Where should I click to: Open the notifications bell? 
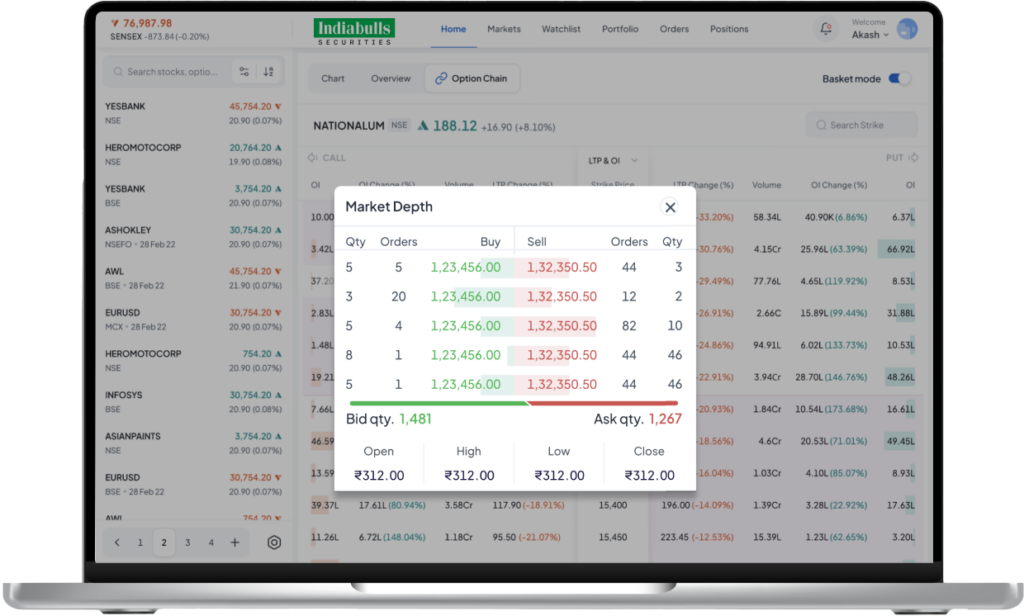(x=825, y=29)
